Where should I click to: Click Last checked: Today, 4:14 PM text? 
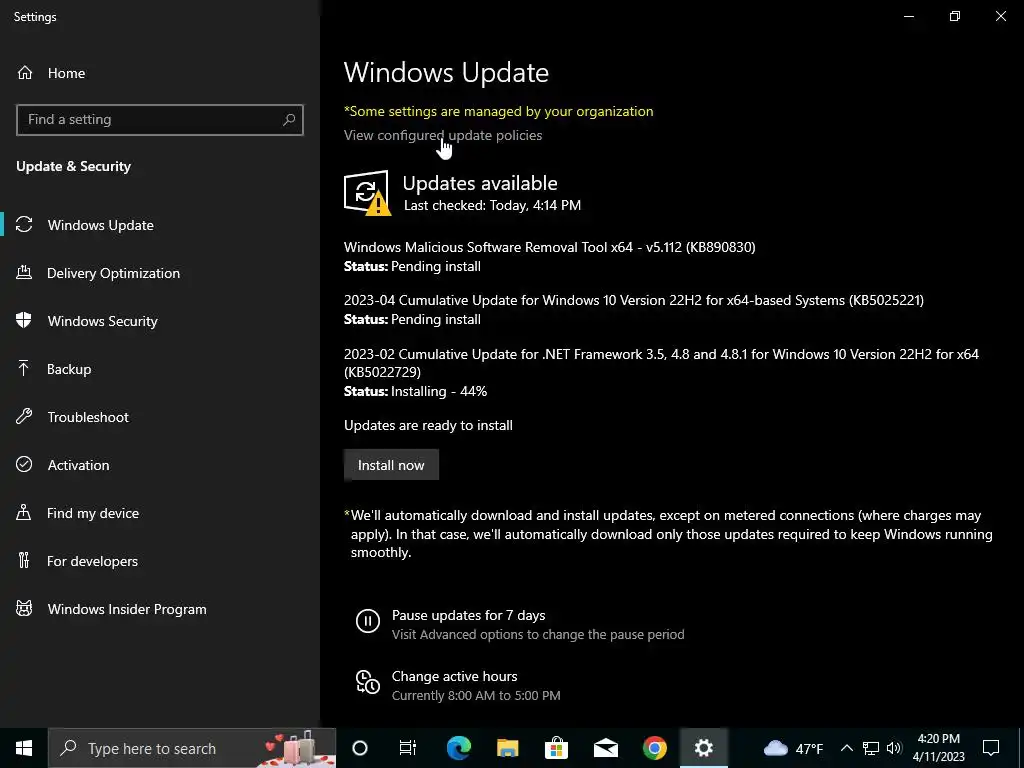(x=492, y=205)
